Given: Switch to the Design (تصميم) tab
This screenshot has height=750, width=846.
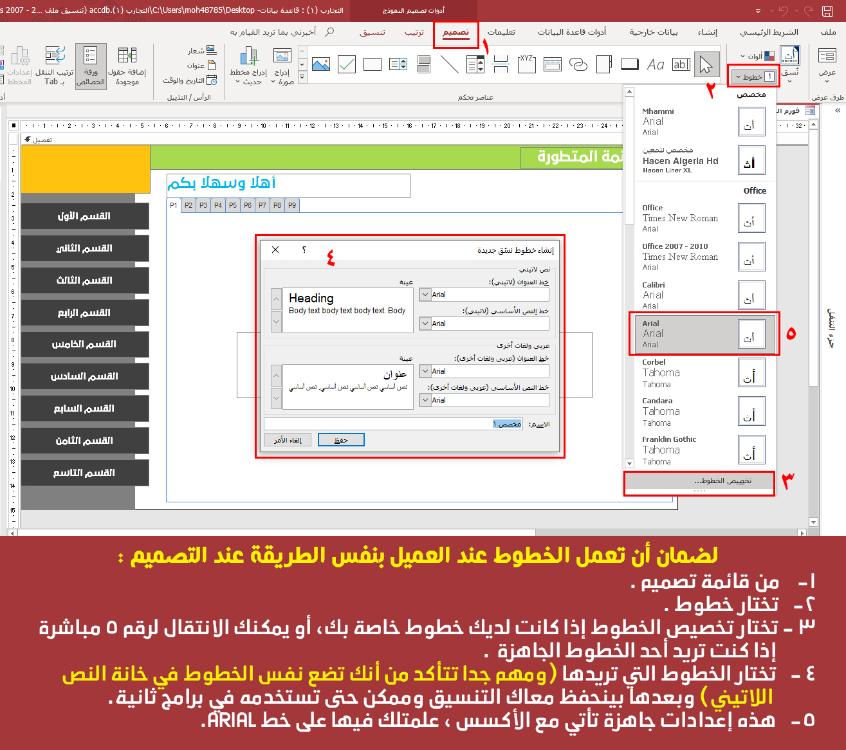Looking at the screenshot, I should (x=456, y=33).
